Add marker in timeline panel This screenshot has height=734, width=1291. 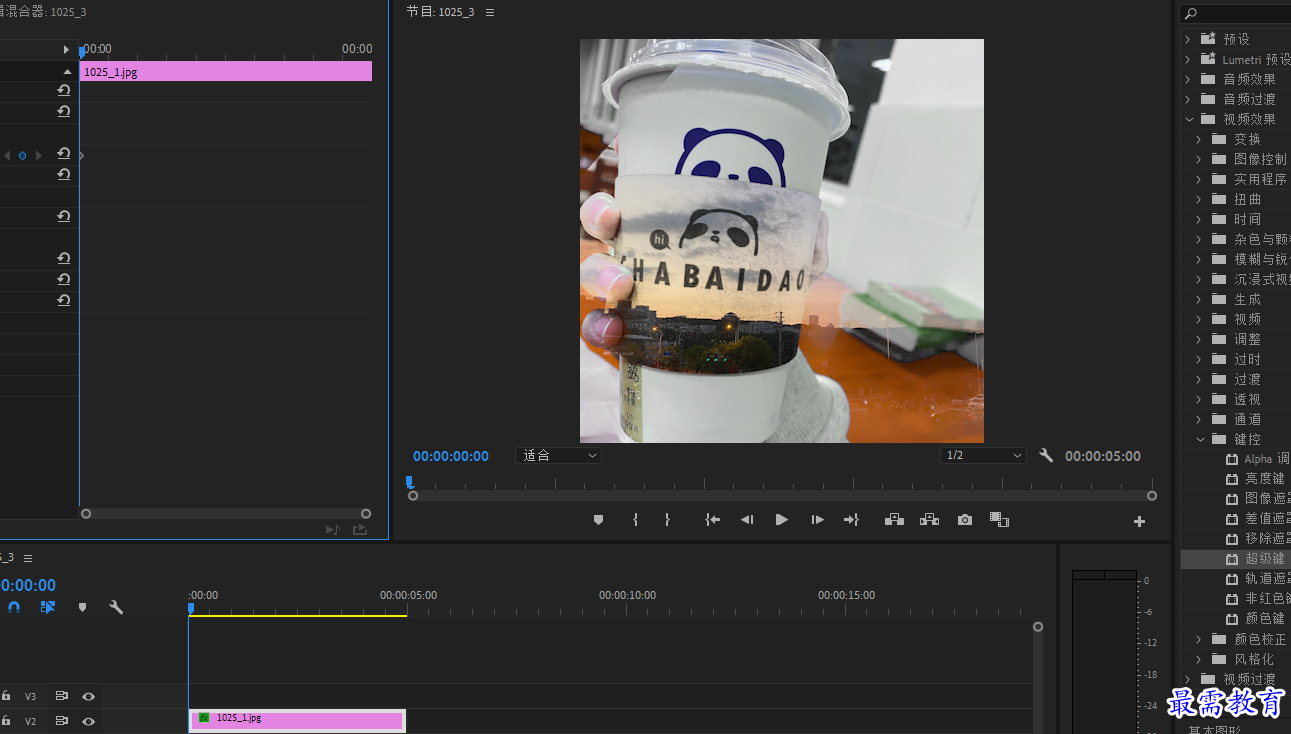82,607
